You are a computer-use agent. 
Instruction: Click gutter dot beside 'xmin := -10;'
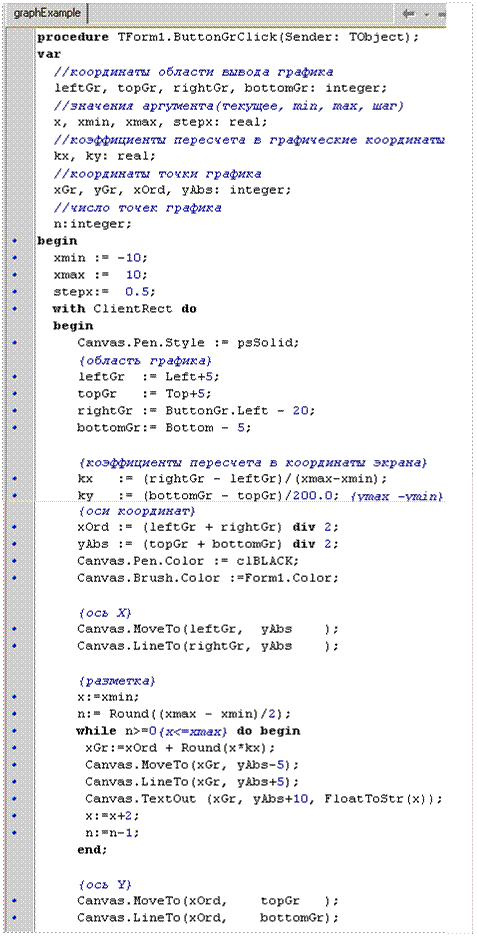(14, 259)
